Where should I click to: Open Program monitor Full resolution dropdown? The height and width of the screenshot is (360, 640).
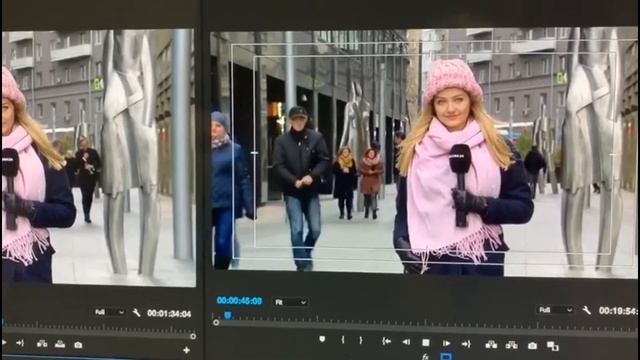click(556, 310)
